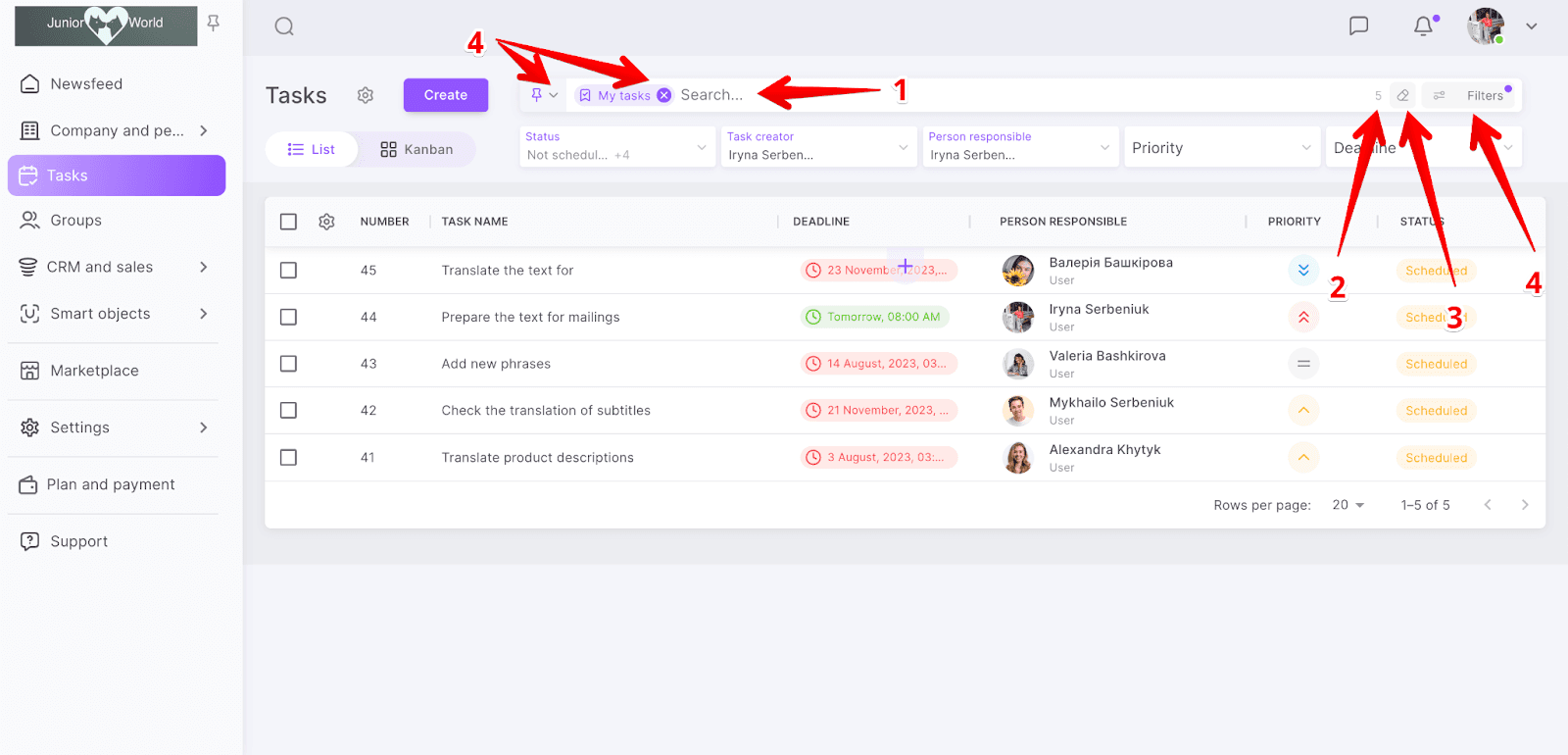
Task: Check the box for task 44
Action: pyautogui.click(x=288, y=317)
